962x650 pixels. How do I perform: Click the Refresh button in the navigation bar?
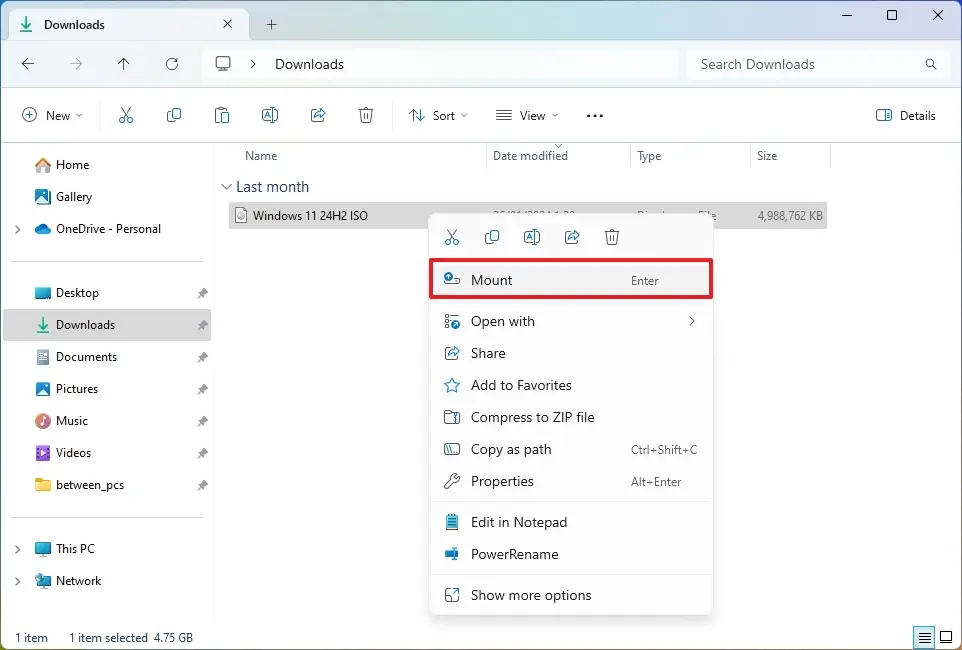click(x=172, y=64)
